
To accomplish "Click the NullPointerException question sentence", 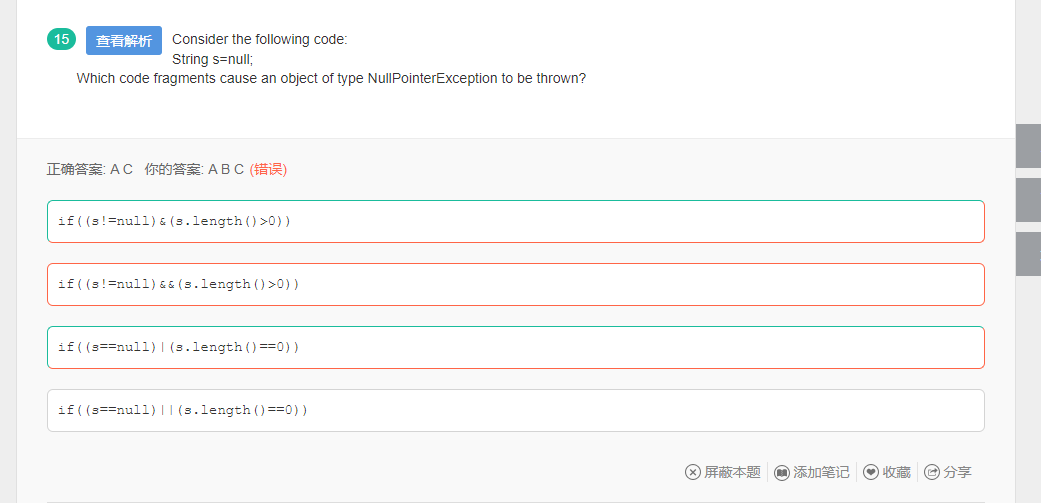I will [x=331, y=78].
